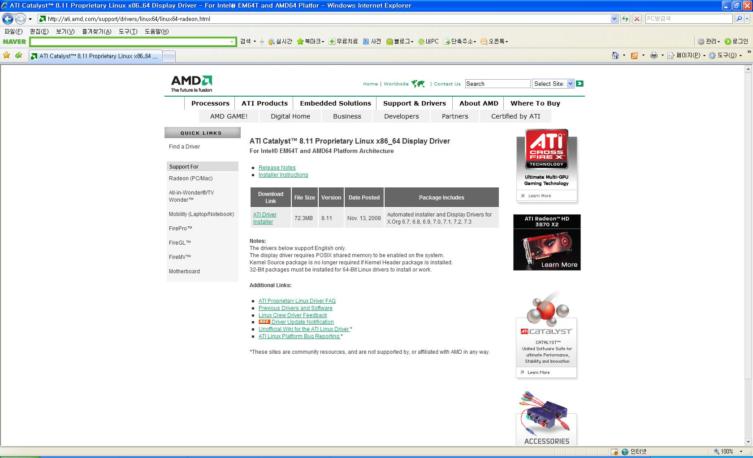
Task: Open the 도구(T) Tools menu
Action: pos(128,31)
